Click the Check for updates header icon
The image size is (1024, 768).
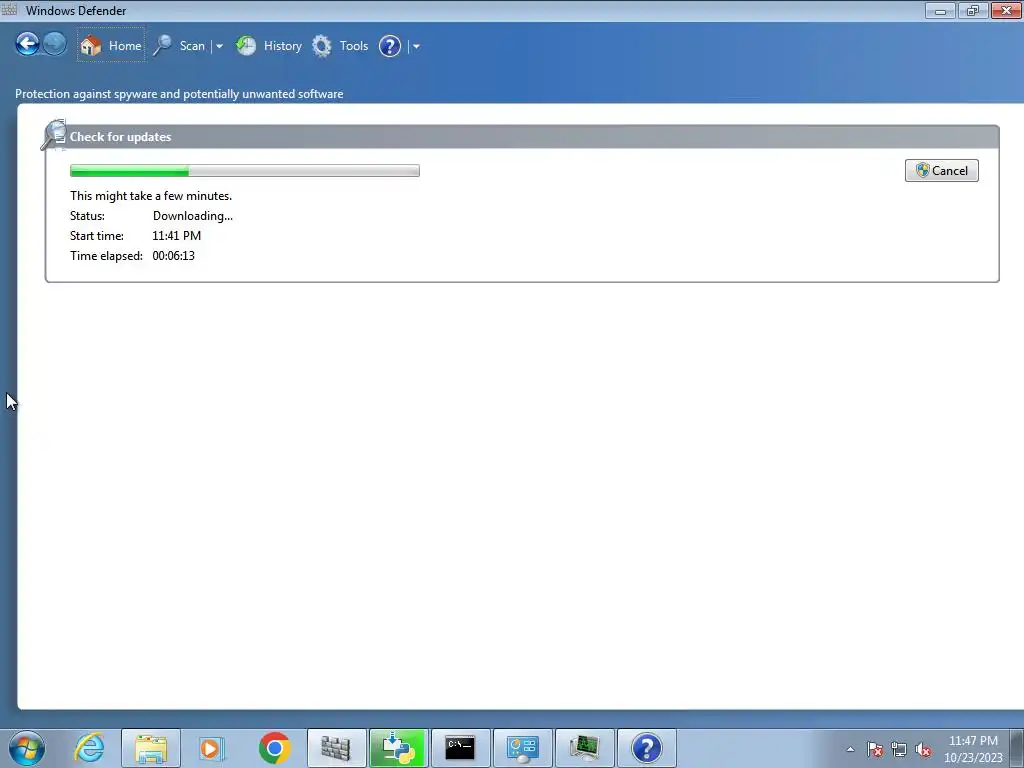(x=54, y=135)
